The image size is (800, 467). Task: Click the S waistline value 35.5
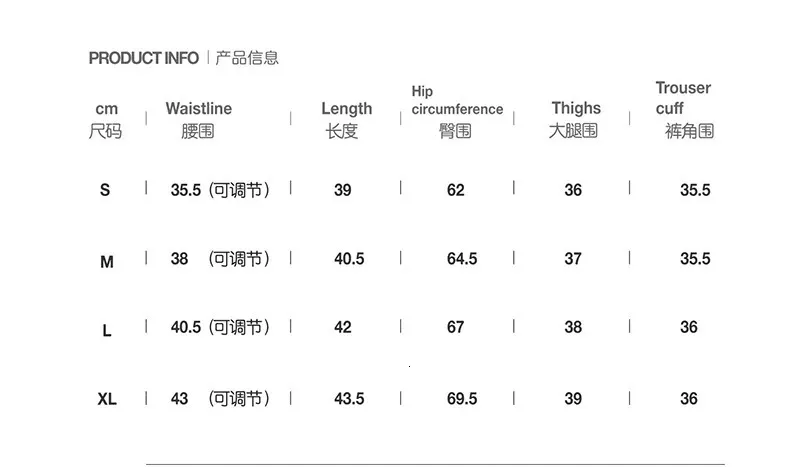click(186, 190)
